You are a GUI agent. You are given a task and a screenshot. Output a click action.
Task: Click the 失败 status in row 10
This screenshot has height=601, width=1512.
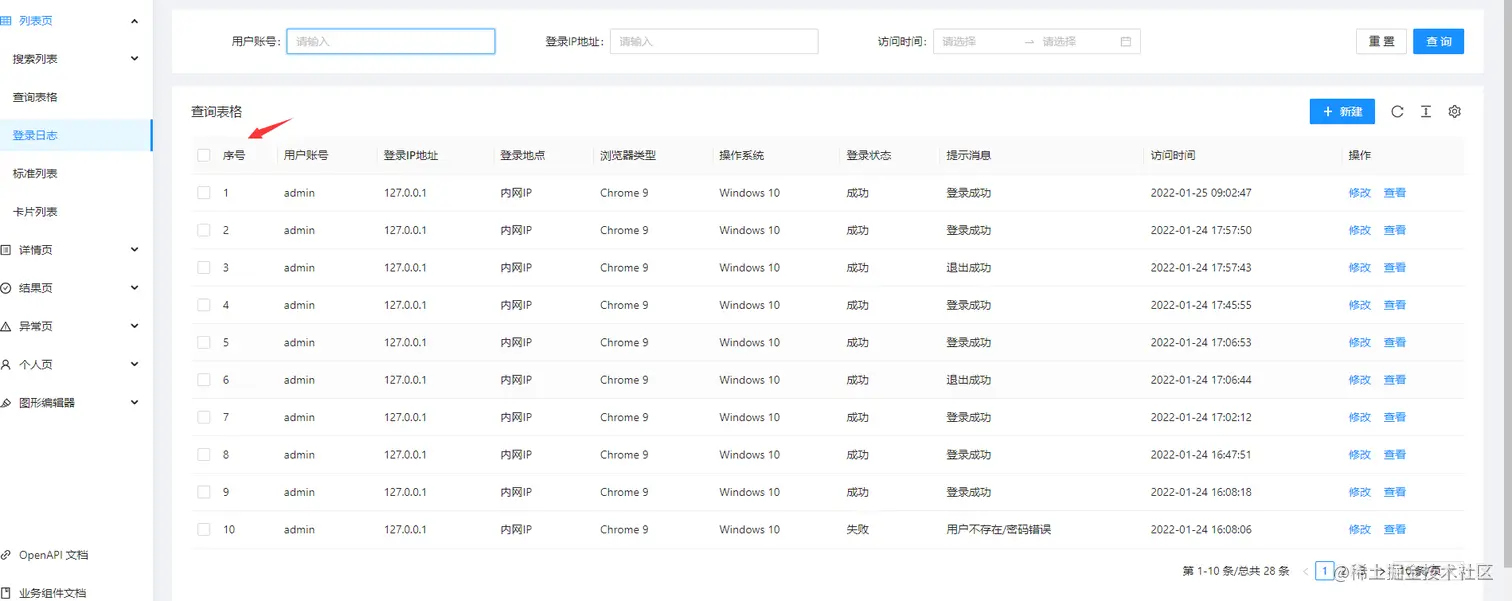[x=858, y=529]
